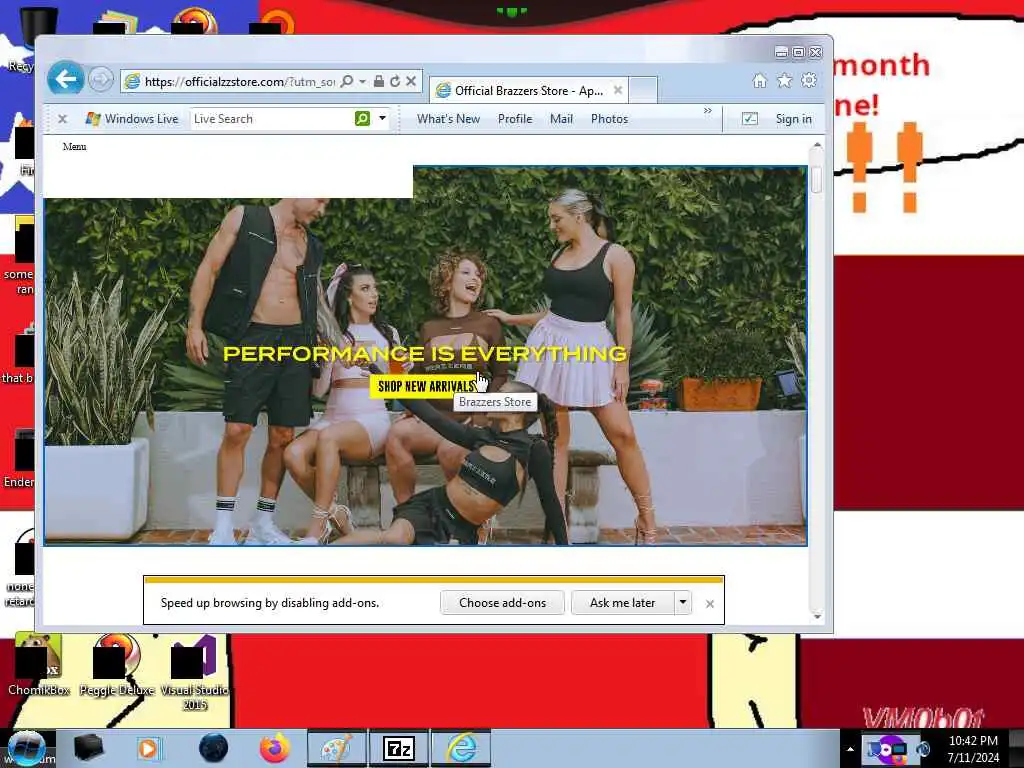Click the scrollbar down arrow
This screenshot has height=768, width=1024.
[817, 616]
